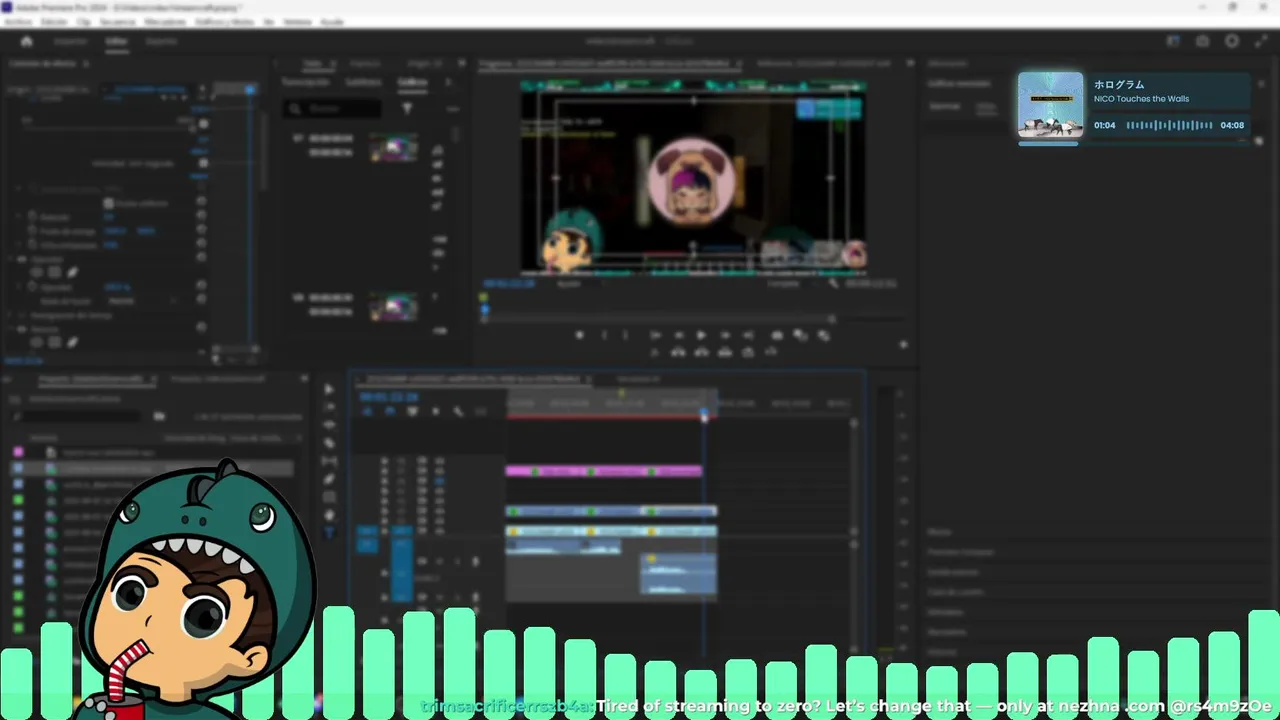Image resolution: width=1280 pixels, height=720 pixels.
Task: Open the Archivo menu
Action: click(16, 21)
